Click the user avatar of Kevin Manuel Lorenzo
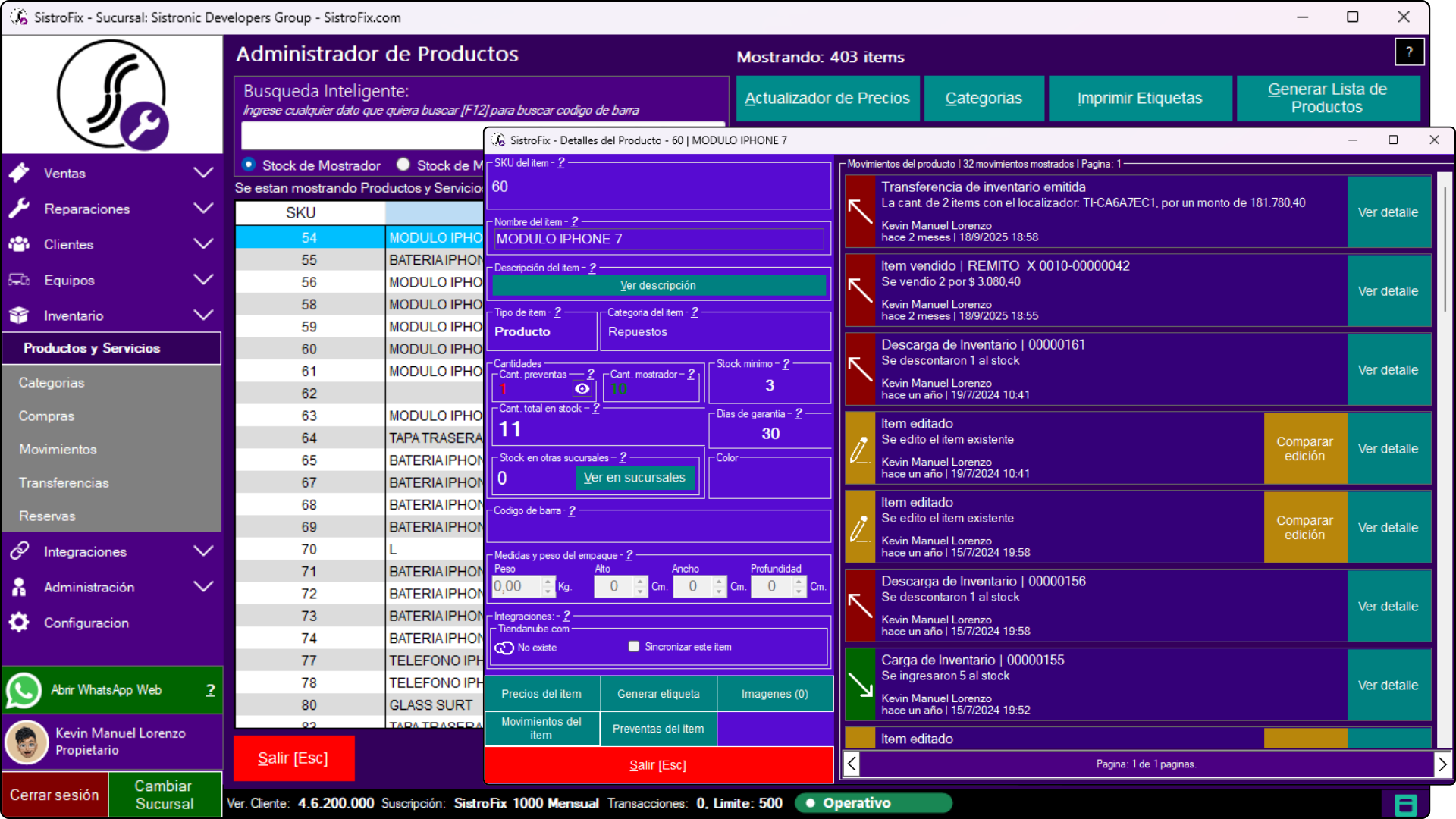This screenshot has width=1456, height=819. tap(27, 742)
